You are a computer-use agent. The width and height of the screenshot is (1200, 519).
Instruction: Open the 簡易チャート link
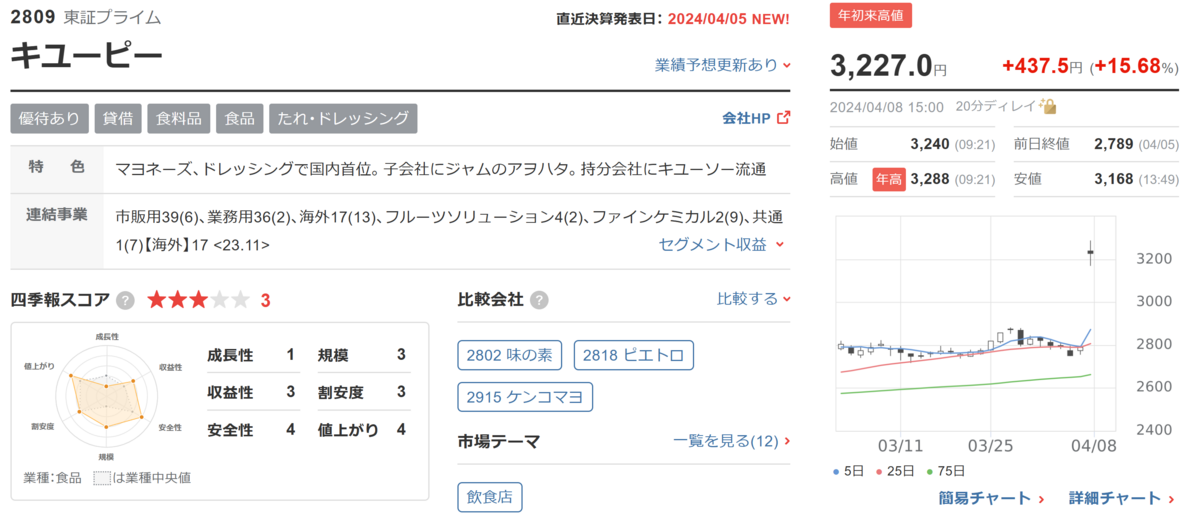click(x=992, y=498)
